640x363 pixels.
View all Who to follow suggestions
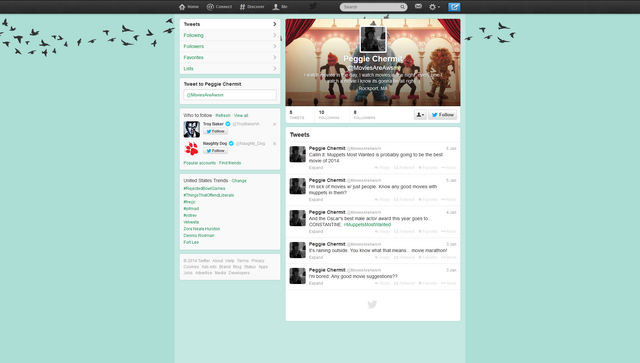coord(241,116)
